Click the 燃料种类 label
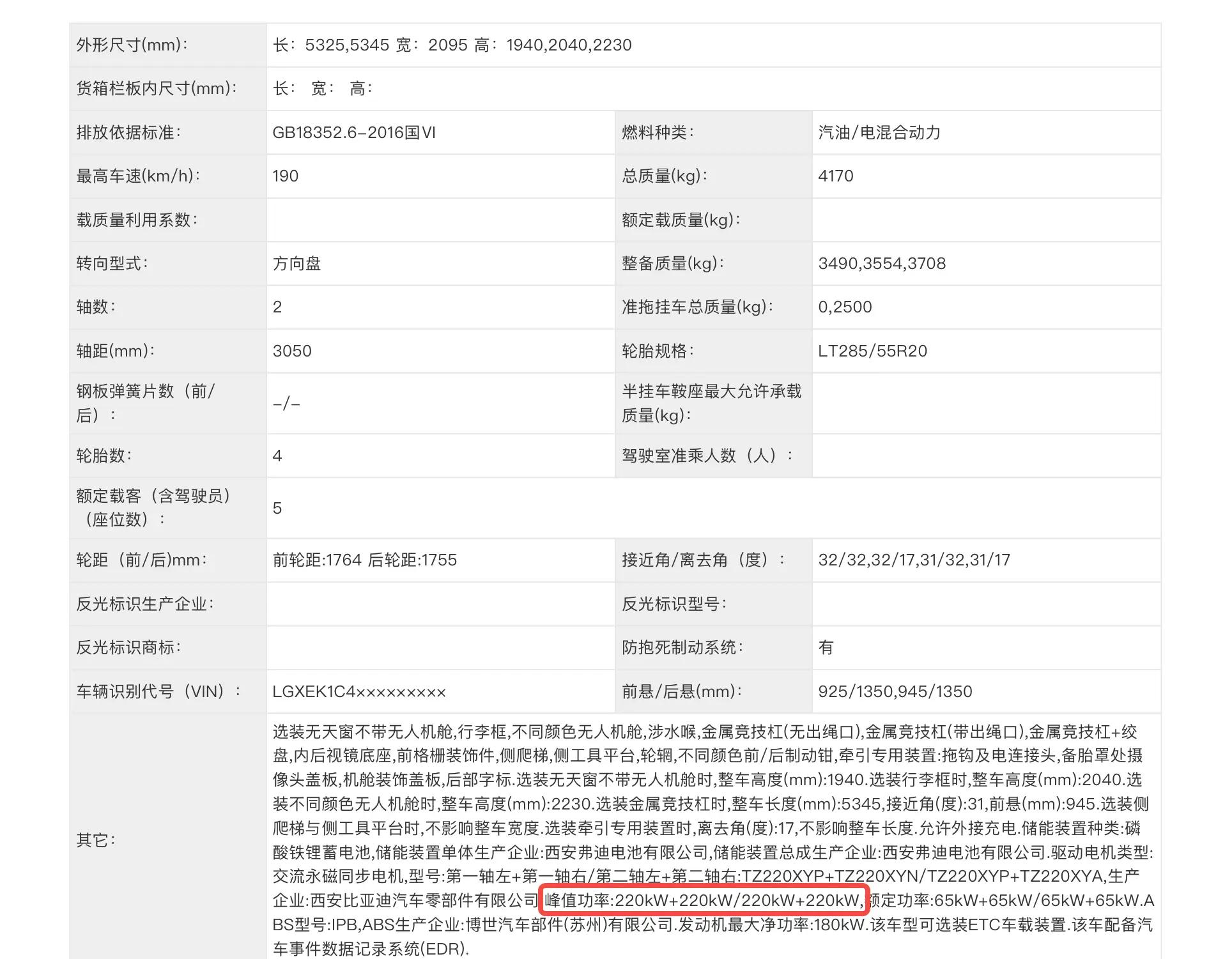Viewport: 1232px width, 959px height. click(658, 132)
